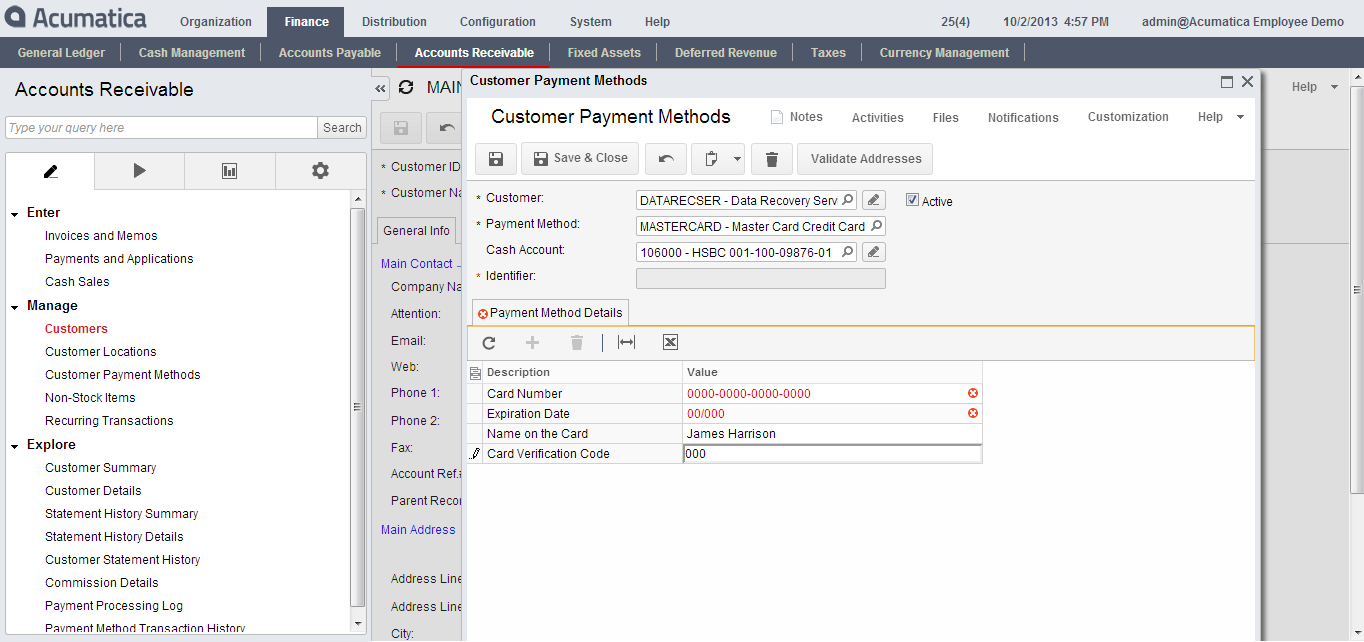Open the Currency Management submodule
This screenshot has height=642, width=1364.
(x=944, y=53)
